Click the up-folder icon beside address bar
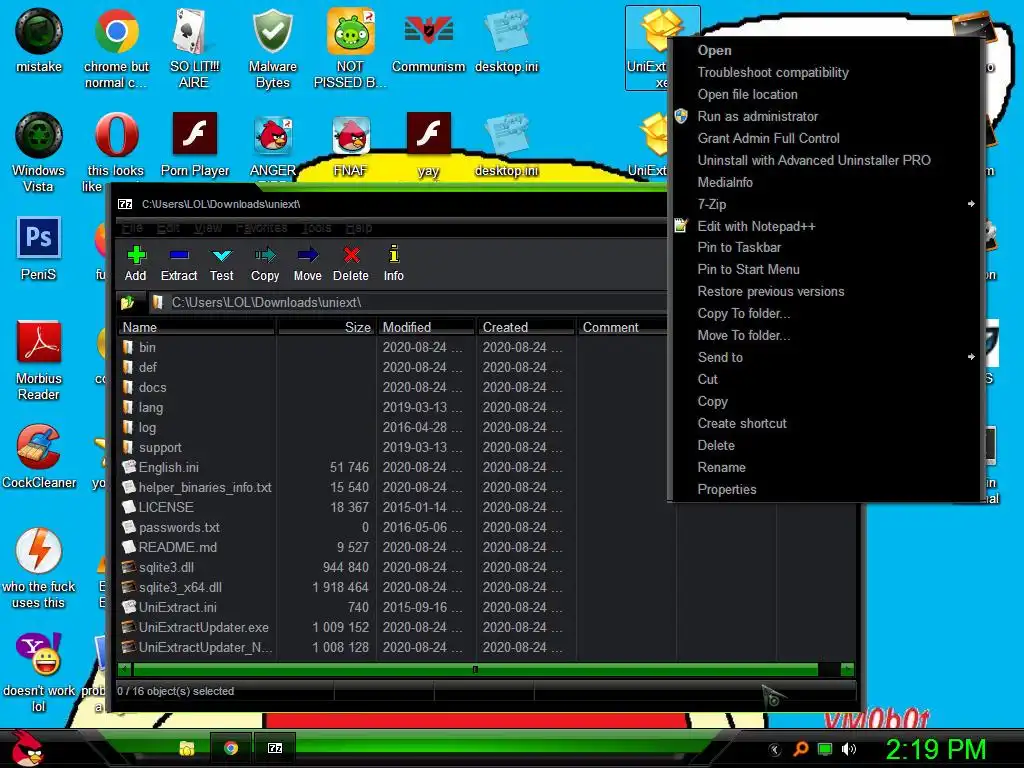This screenshot has height=768, width=1024. pos(127,302)
